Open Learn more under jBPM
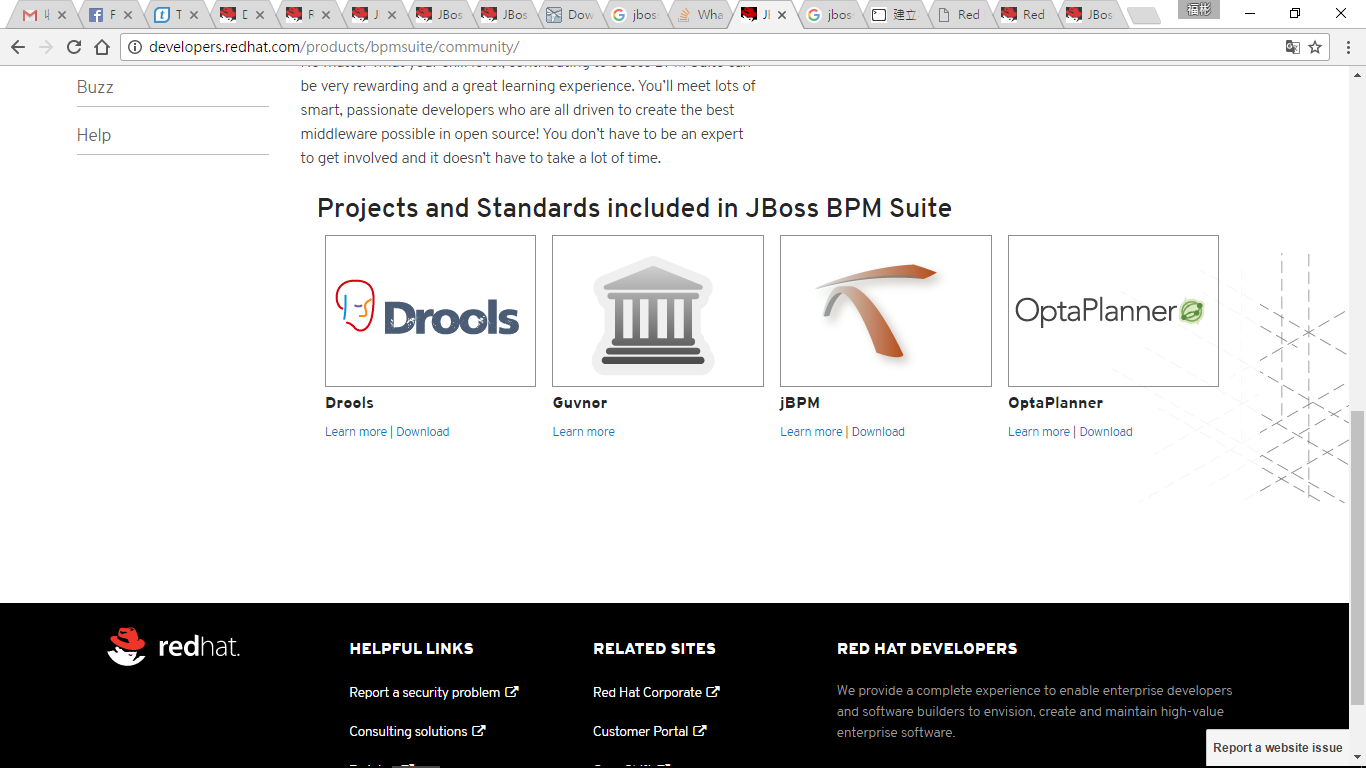Screen dimensions: 1366x768 click(811, 432)
